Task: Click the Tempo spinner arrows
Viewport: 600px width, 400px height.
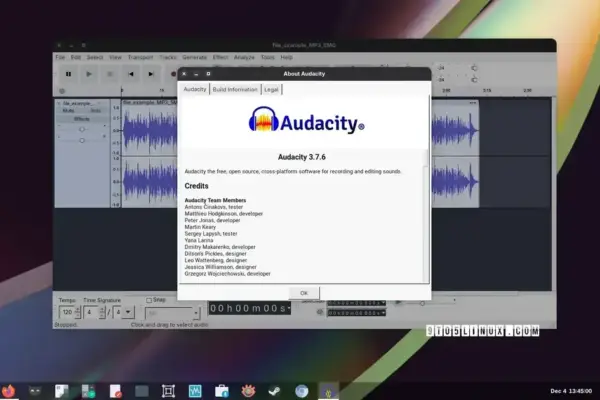Action: 78,312
